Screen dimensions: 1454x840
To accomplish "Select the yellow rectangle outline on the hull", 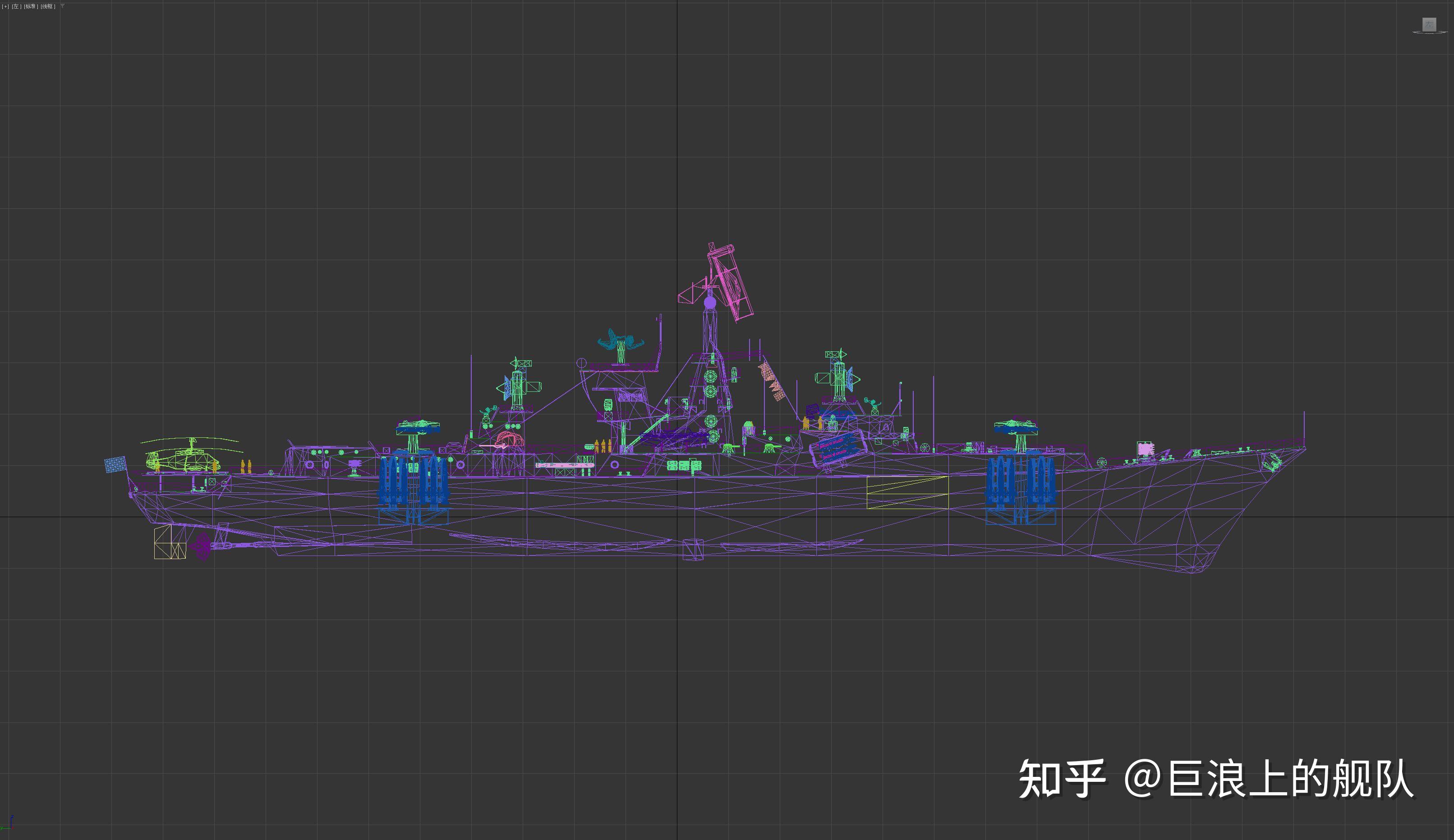I will pyautogui.click(x=907, y=492).
